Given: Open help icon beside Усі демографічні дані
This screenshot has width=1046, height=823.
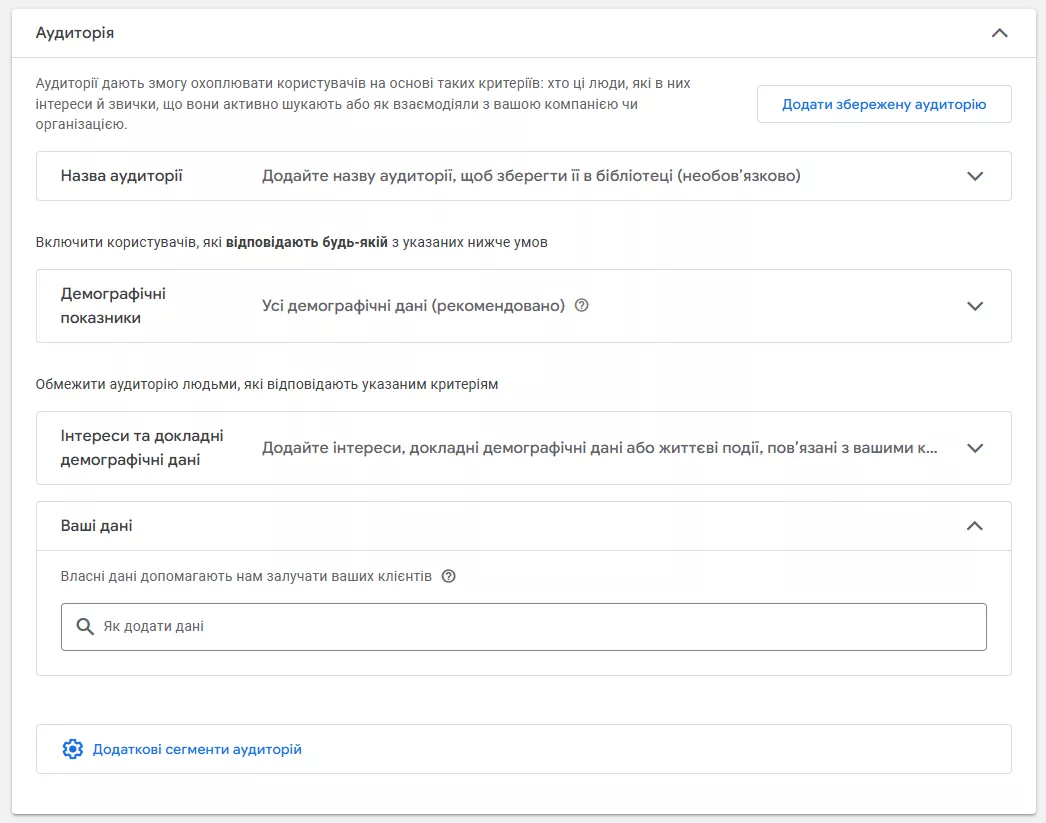Looking at the screenshot, I should click(582, 305).
